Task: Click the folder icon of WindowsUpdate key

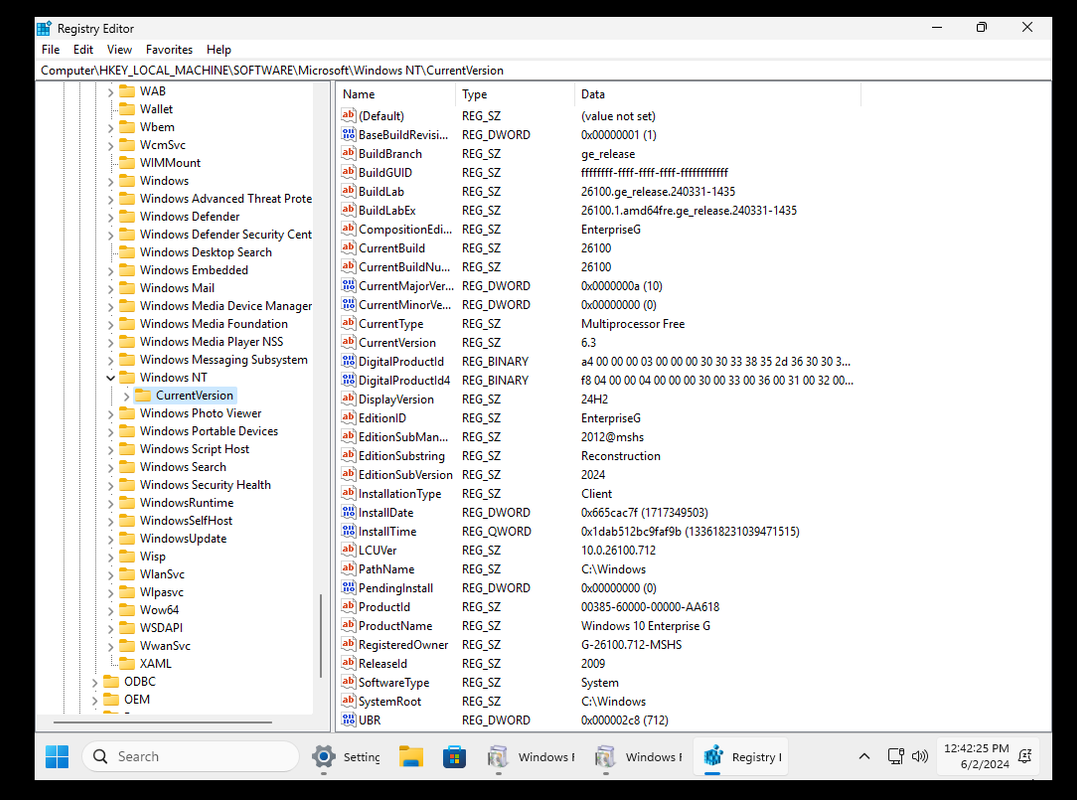Action: [127, 538]
